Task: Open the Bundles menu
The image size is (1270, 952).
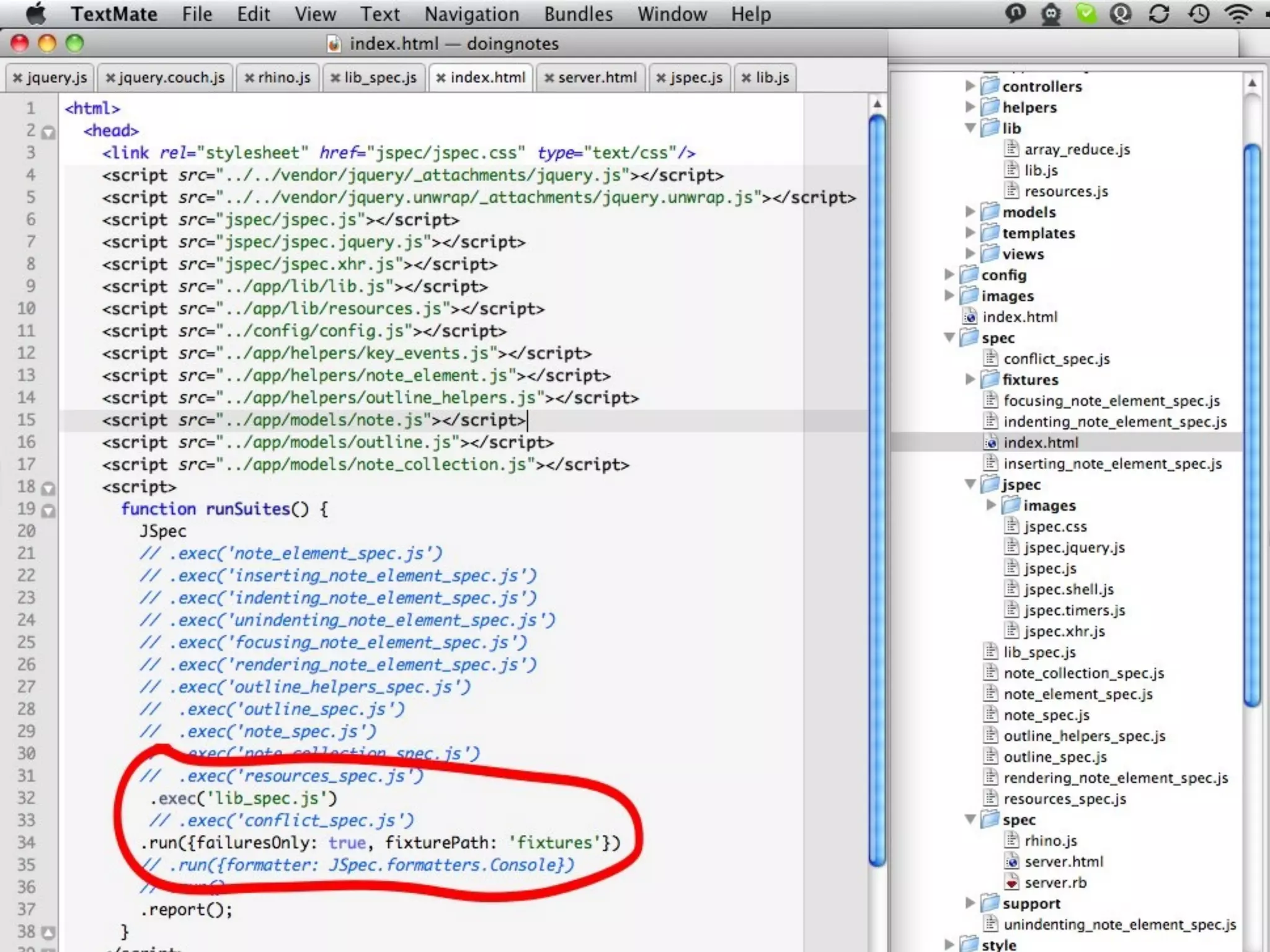Action: (x=578, y=14)
